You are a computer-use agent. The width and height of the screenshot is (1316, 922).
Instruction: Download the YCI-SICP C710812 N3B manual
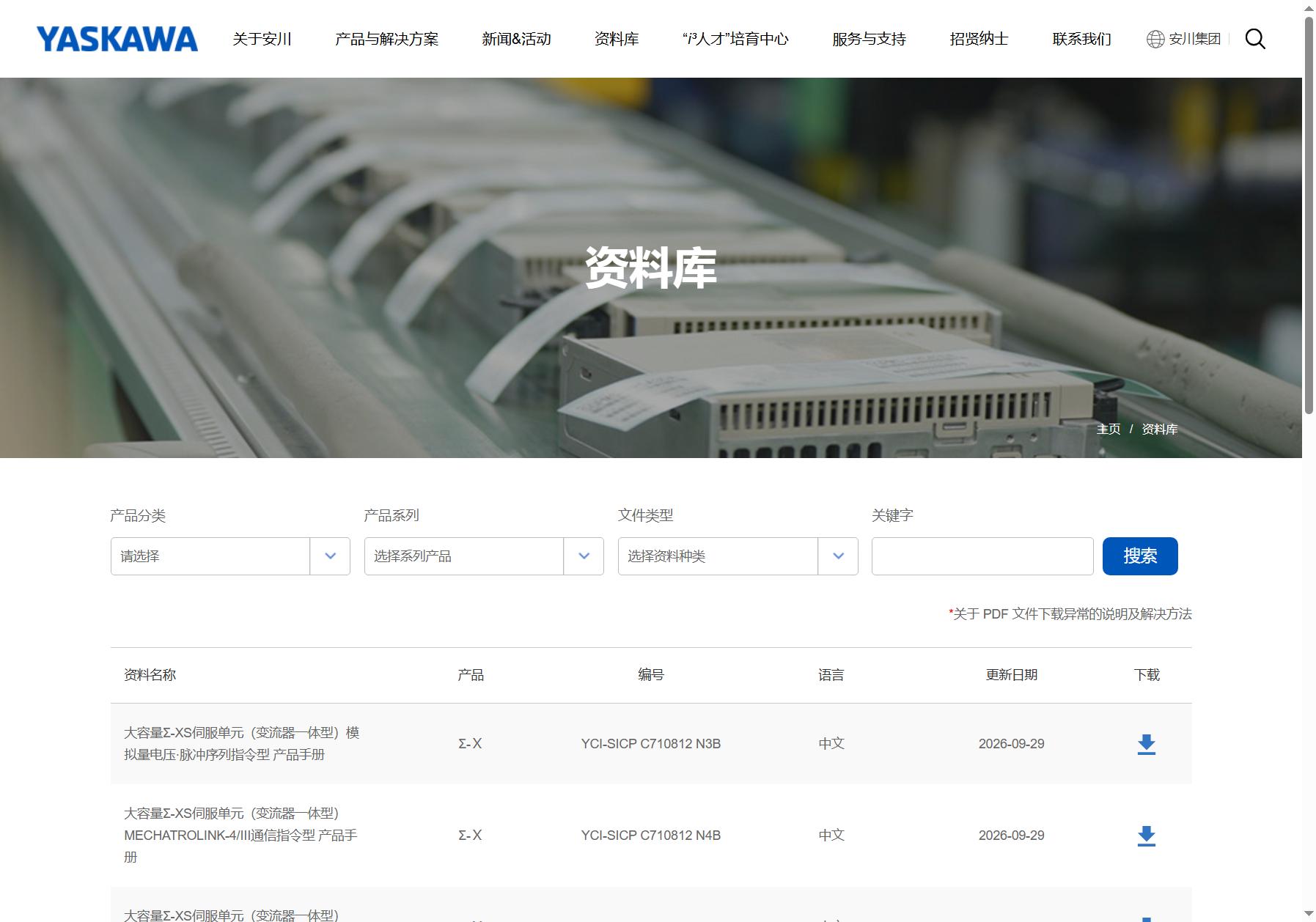pyautogui.click(x=1146, y=744)
